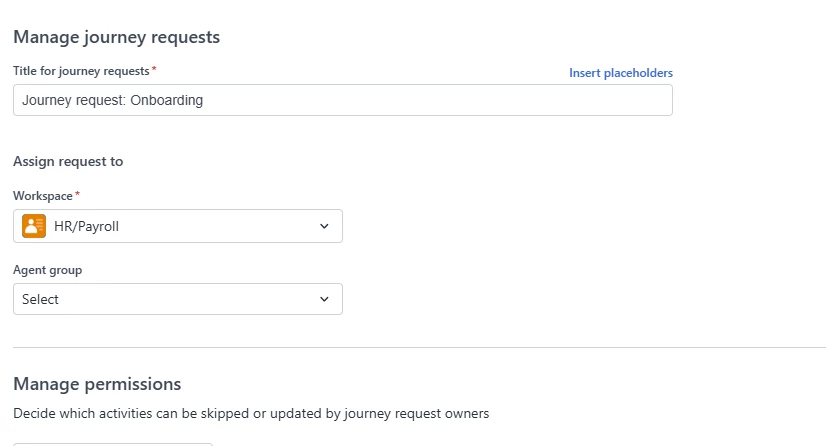Click the red asterisk beside the Title label

click(x=154, y=70)
